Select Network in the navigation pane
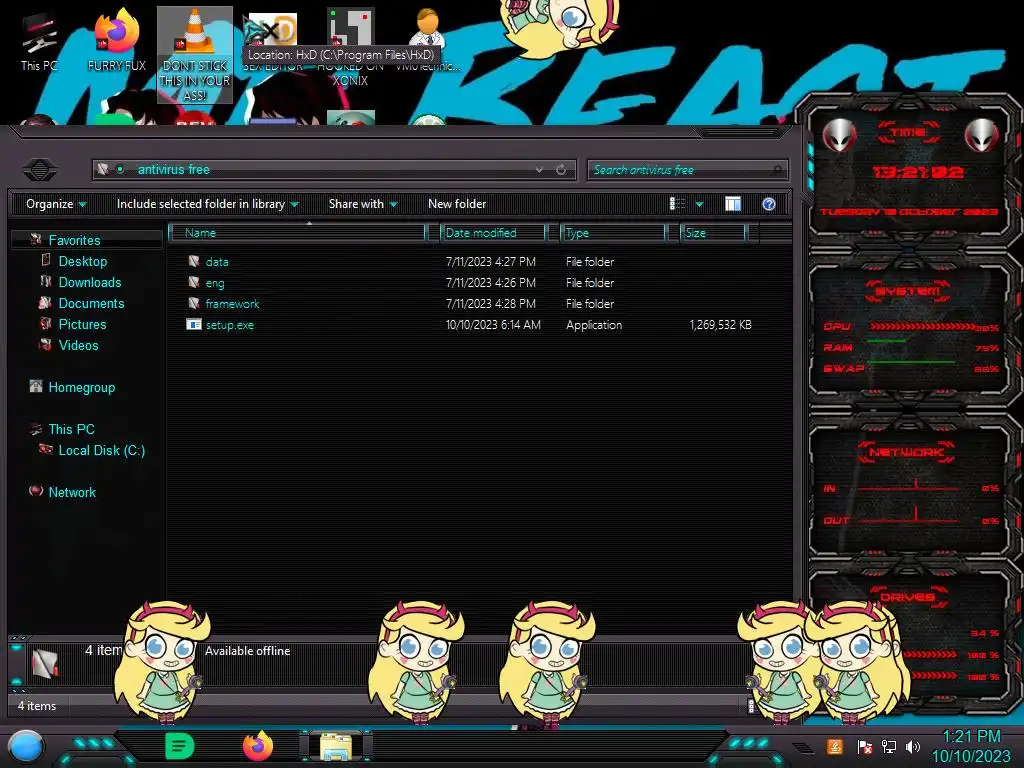 click(72, 492)
